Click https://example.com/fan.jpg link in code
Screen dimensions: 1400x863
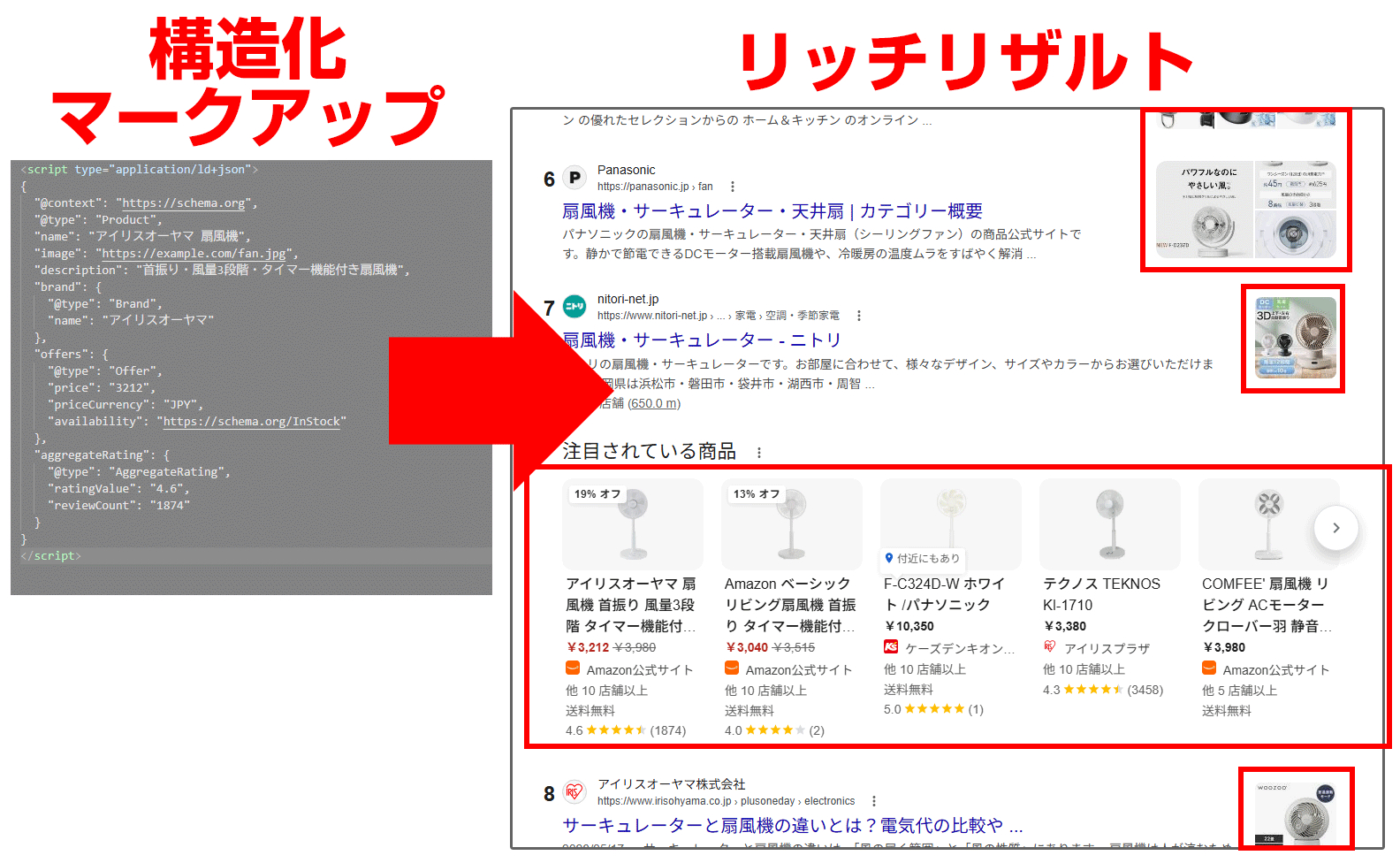pos(194,254)
